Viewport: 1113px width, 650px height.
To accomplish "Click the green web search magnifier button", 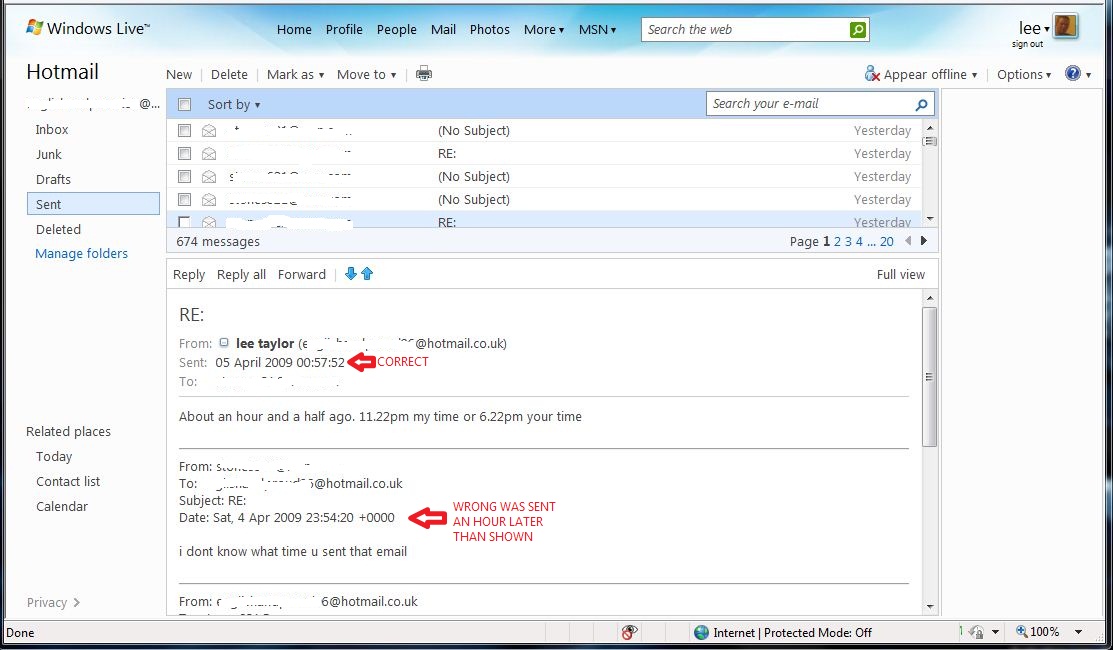I will click(x=857, y=29).
